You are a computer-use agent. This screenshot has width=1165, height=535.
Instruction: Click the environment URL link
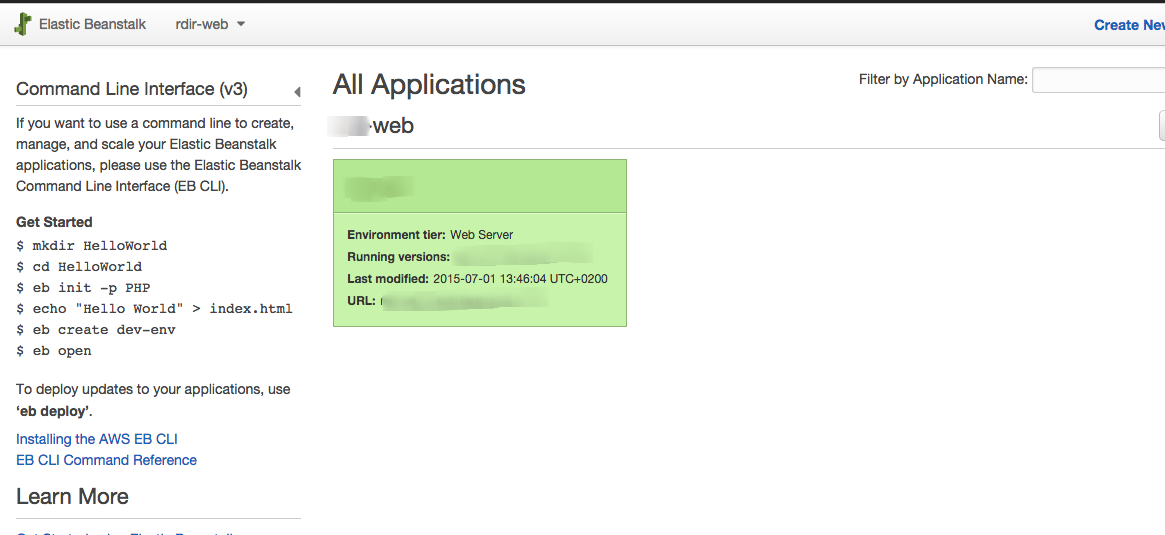464,301
